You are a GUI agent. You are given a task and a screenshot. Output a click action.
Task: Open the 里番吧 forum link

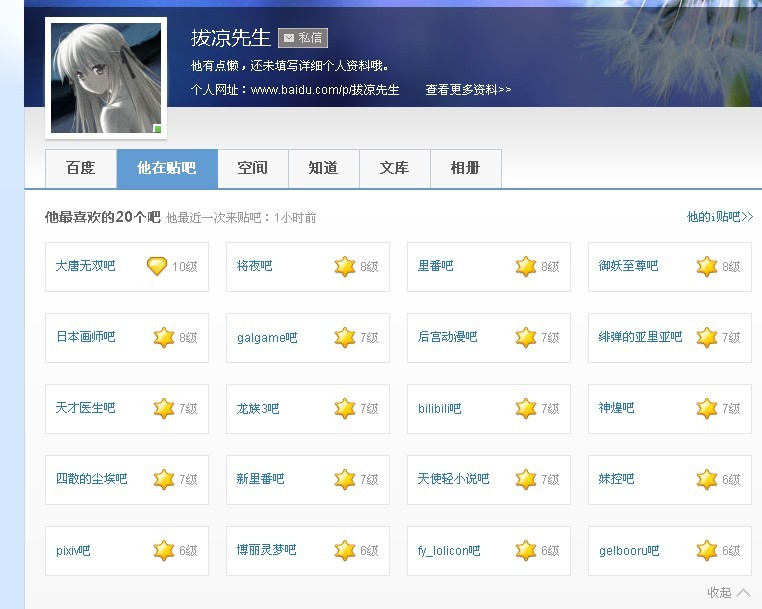tap(435, 266)
